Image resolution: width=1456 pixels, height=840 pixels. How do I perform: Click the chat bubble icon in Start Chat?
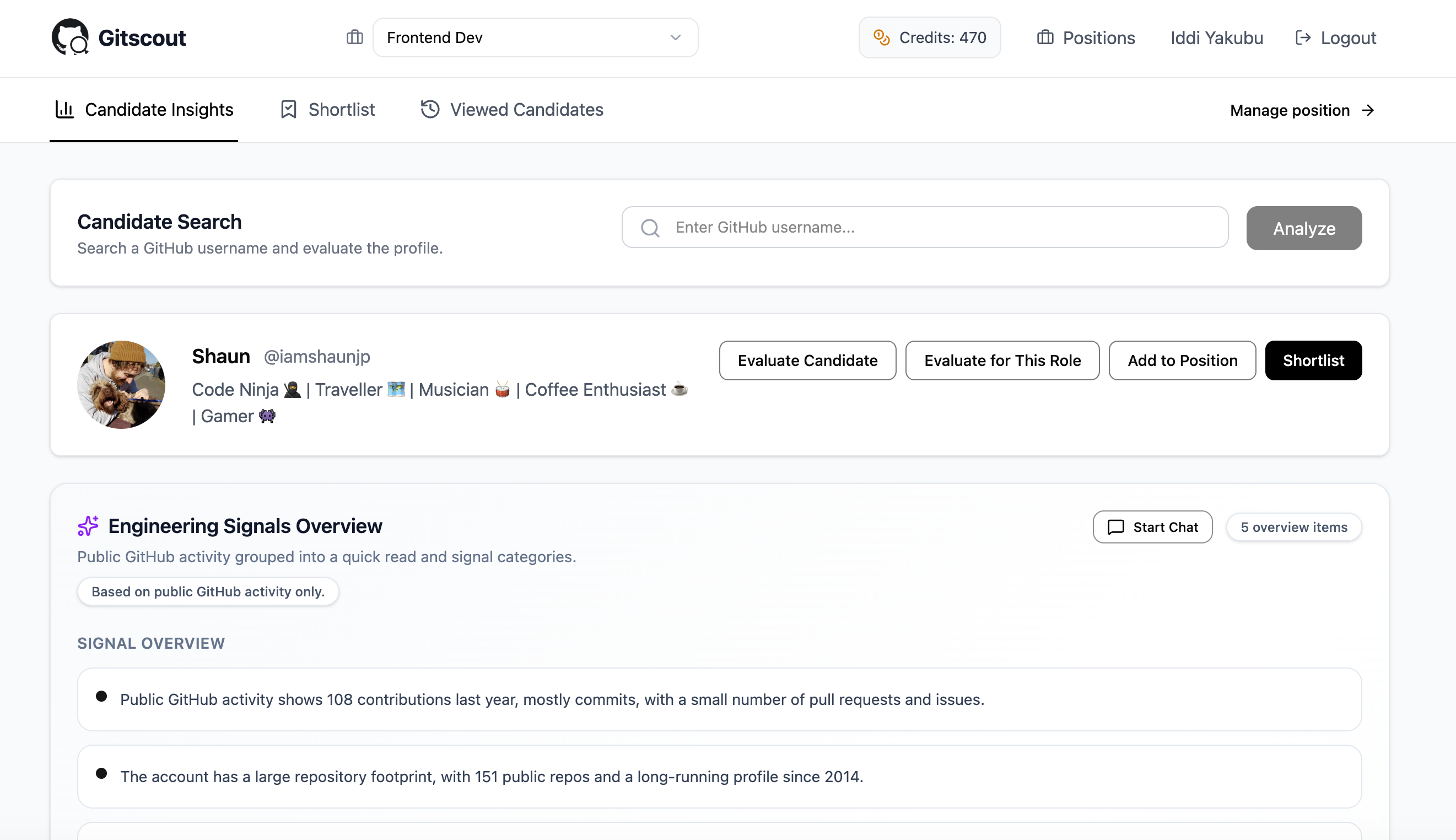click(1115, 527)
